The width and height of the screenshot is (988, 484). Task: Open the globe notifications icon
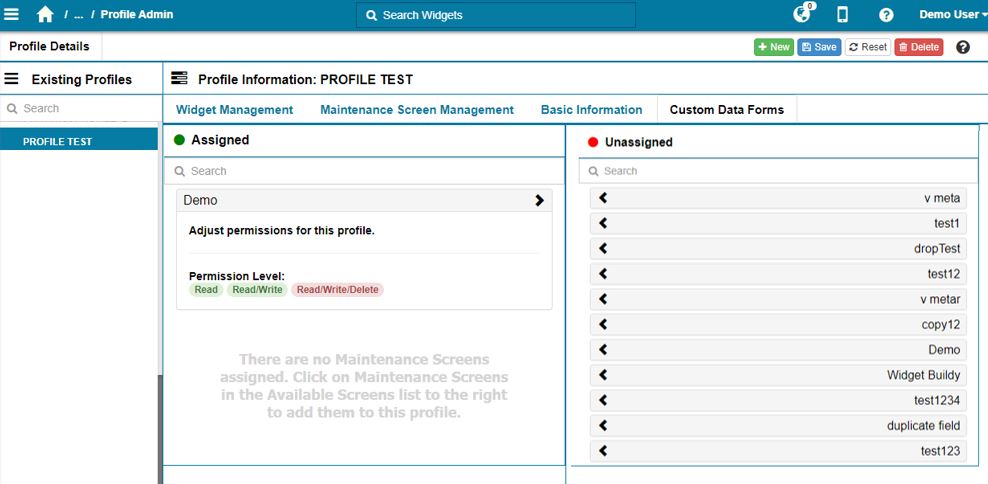click(x=801, y=15)
